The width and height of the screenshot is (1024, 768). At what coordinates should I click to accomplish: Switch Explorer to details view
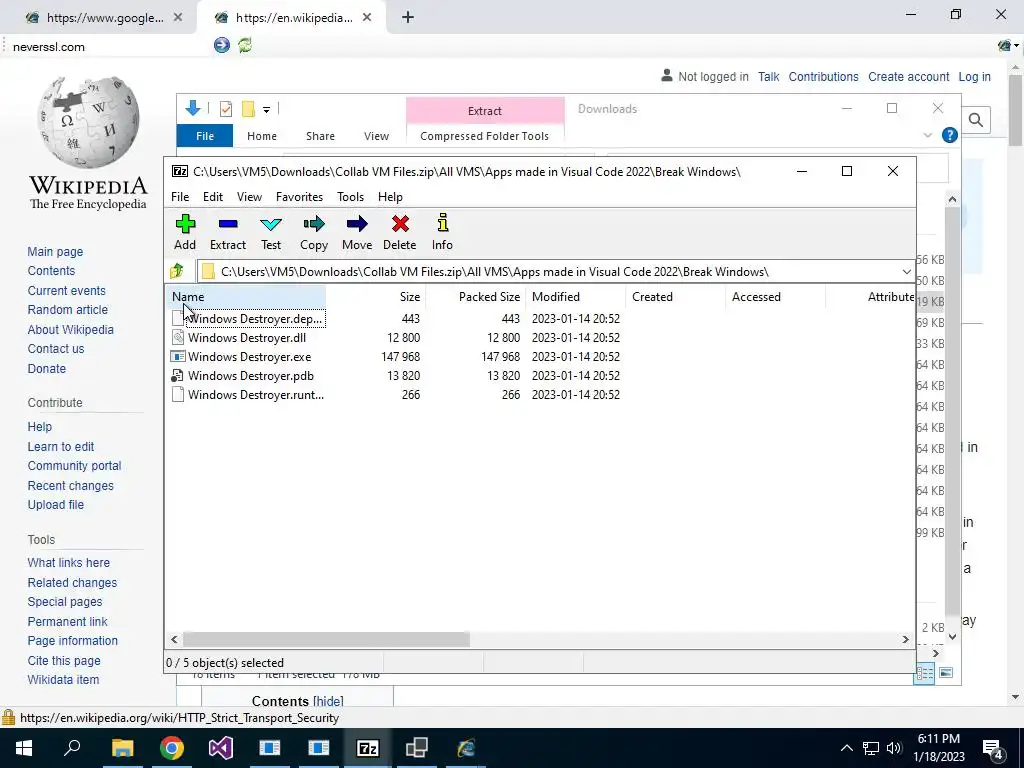(x=924, y=673)
